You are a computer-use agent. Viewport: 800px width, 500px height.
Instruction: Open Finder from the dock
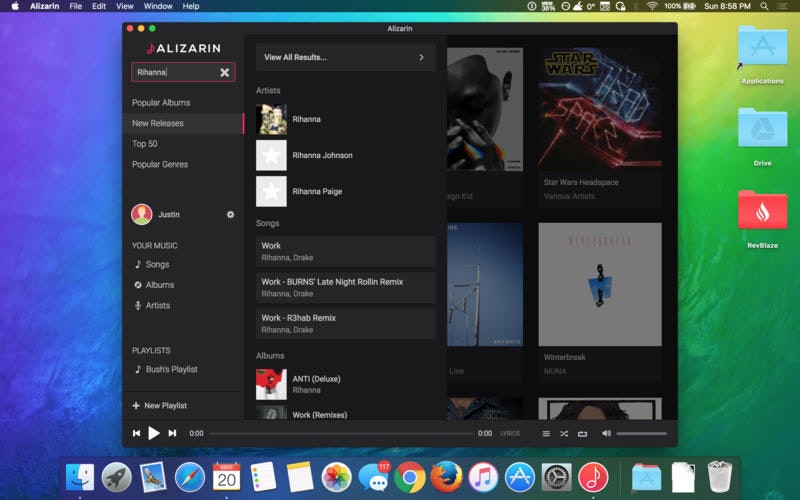80,478
